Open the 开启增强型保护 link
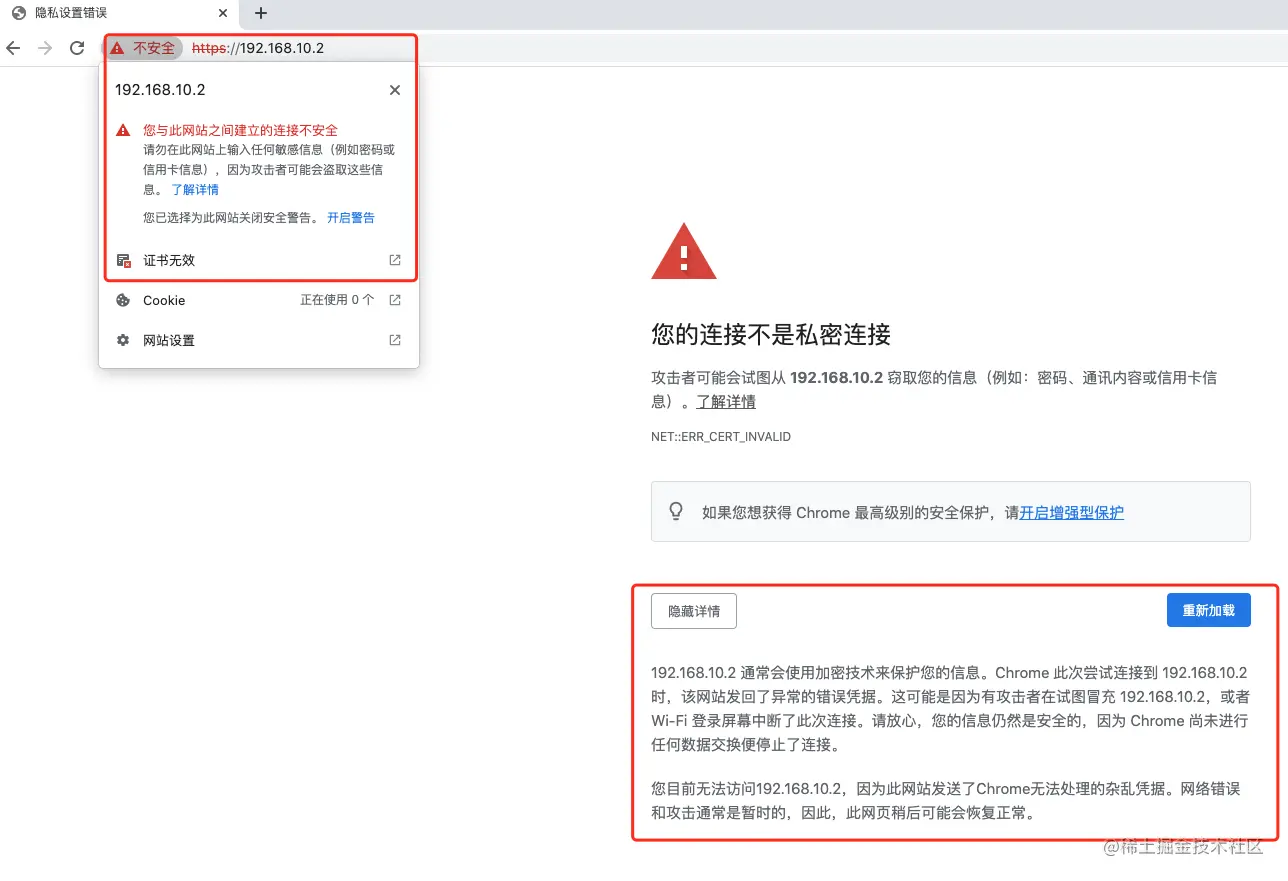This screenshot has height=881, width=1288. coord(1071,512)
